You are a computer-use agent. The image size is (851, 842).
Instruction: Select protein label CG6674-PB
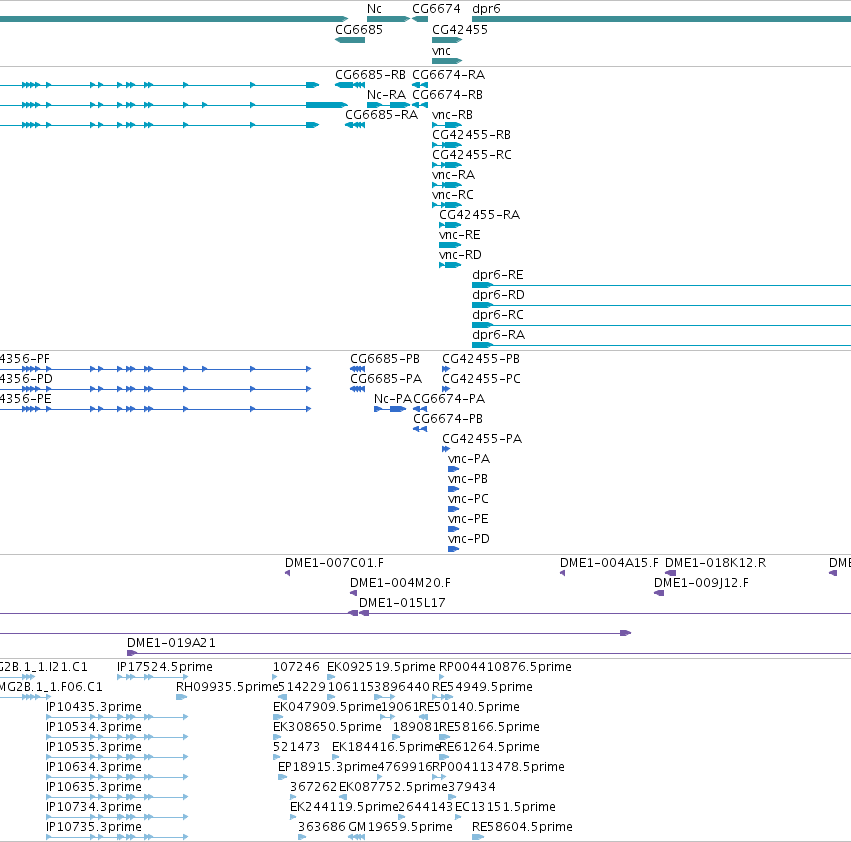pyautogui.click(x=448, y=419)
